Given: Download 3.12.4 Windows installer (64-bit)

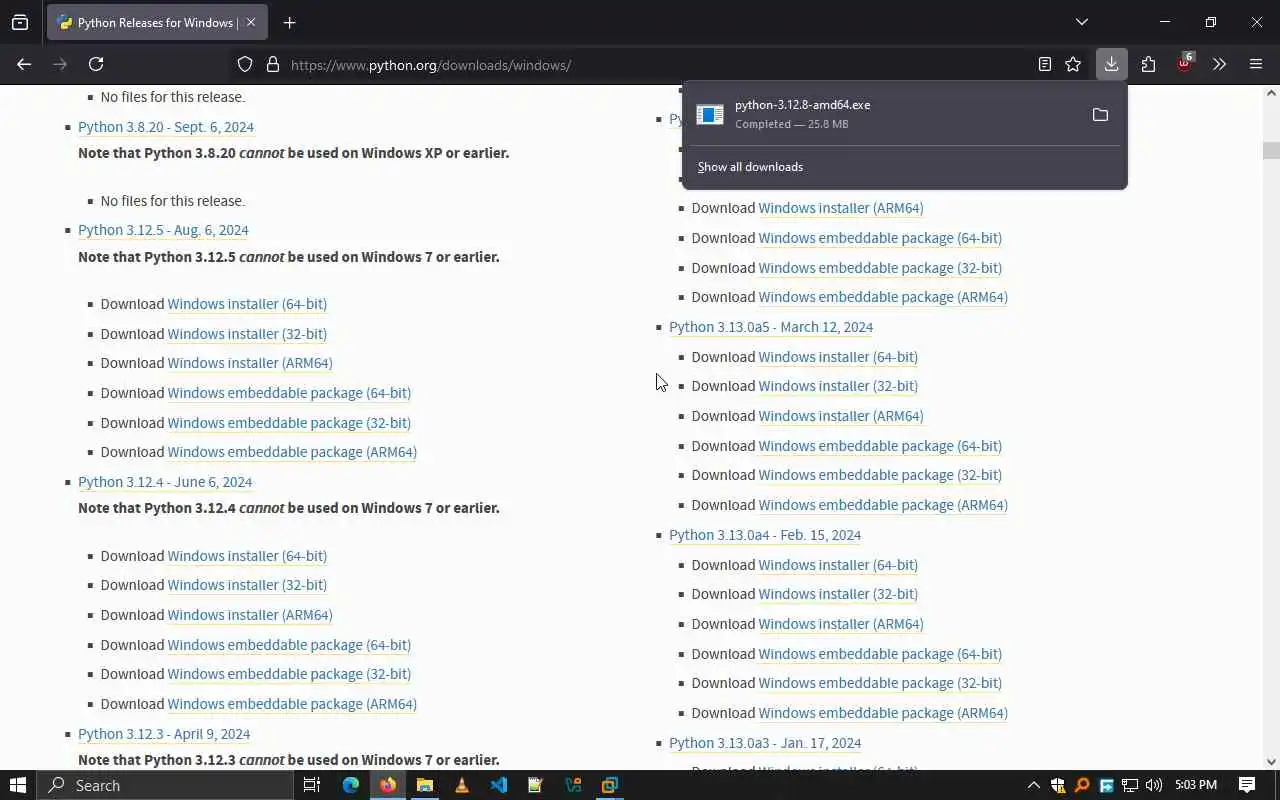Looking at the screenshot, I should tap(247, 556).
